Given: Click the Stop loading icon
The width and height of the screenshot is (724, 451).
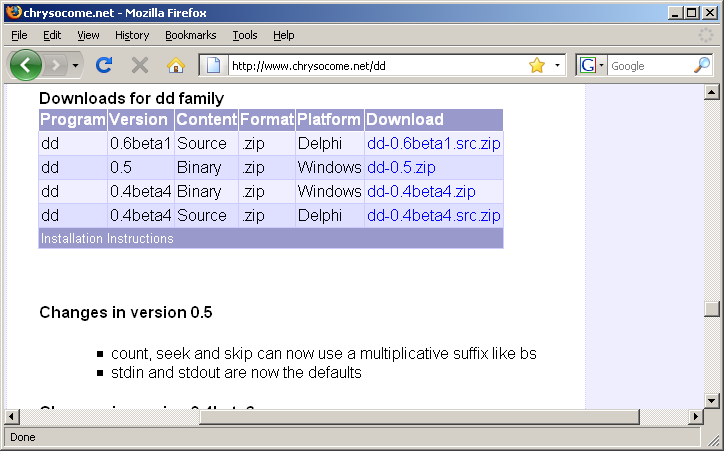Looking at the screenshot, I should pyautogui.click(x=140, y=65).
